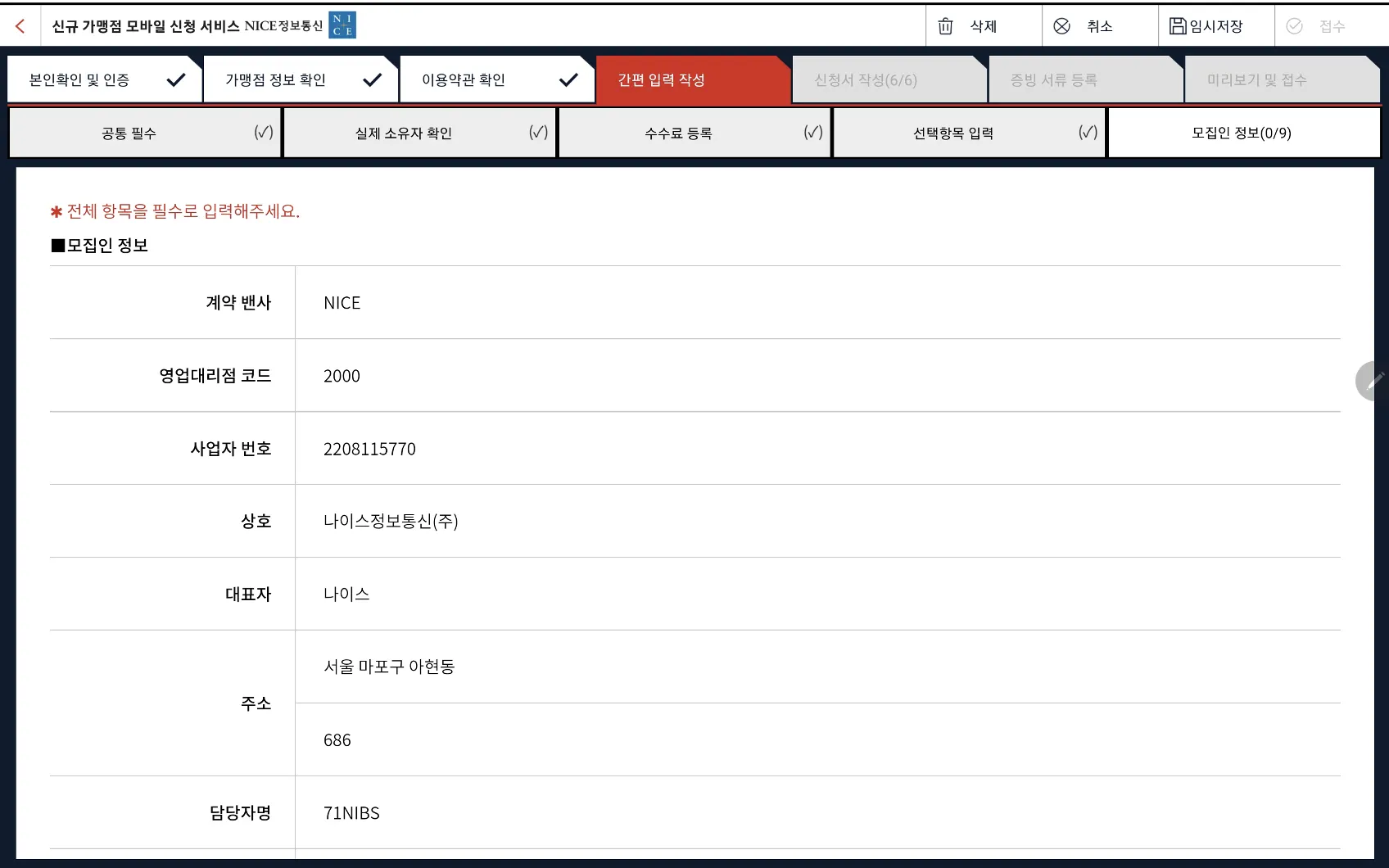Click the checkmark on 본인확인 및 인증 step
1389x868 pixels.
pos(176,79)
